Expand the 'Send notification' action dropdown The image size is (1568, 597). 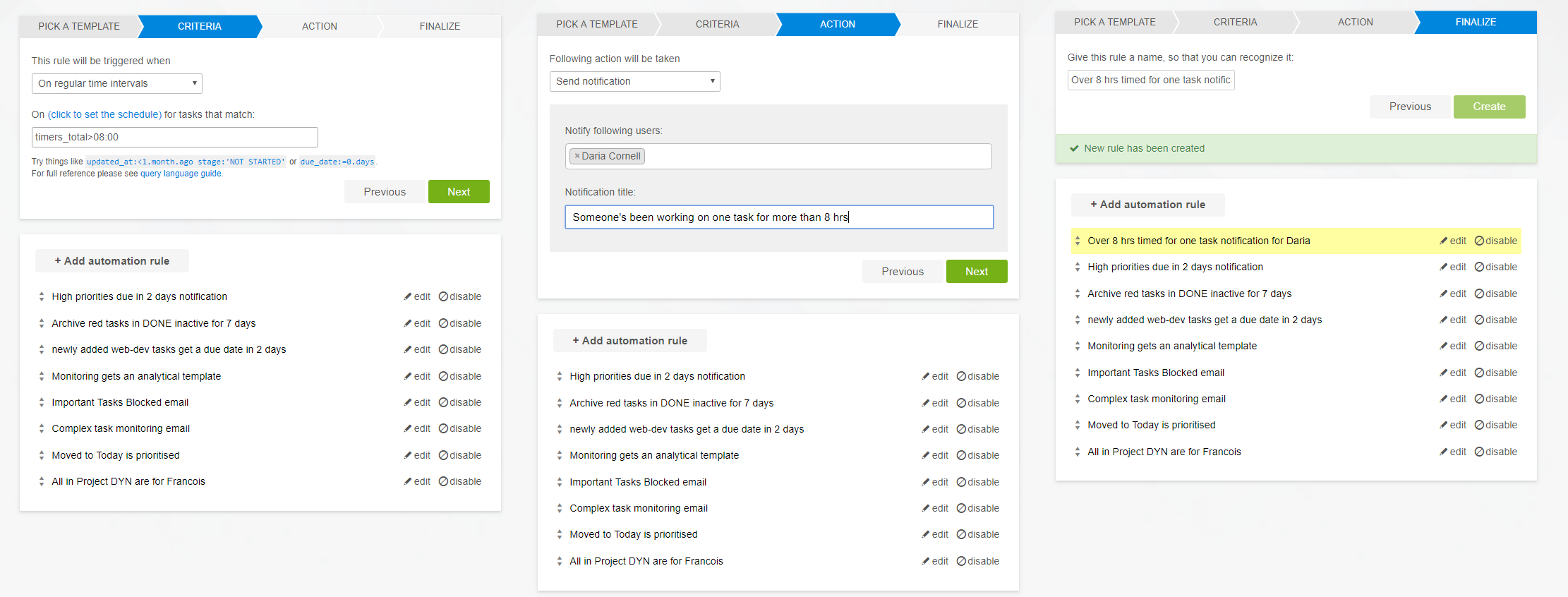click(x=634, y=81)
